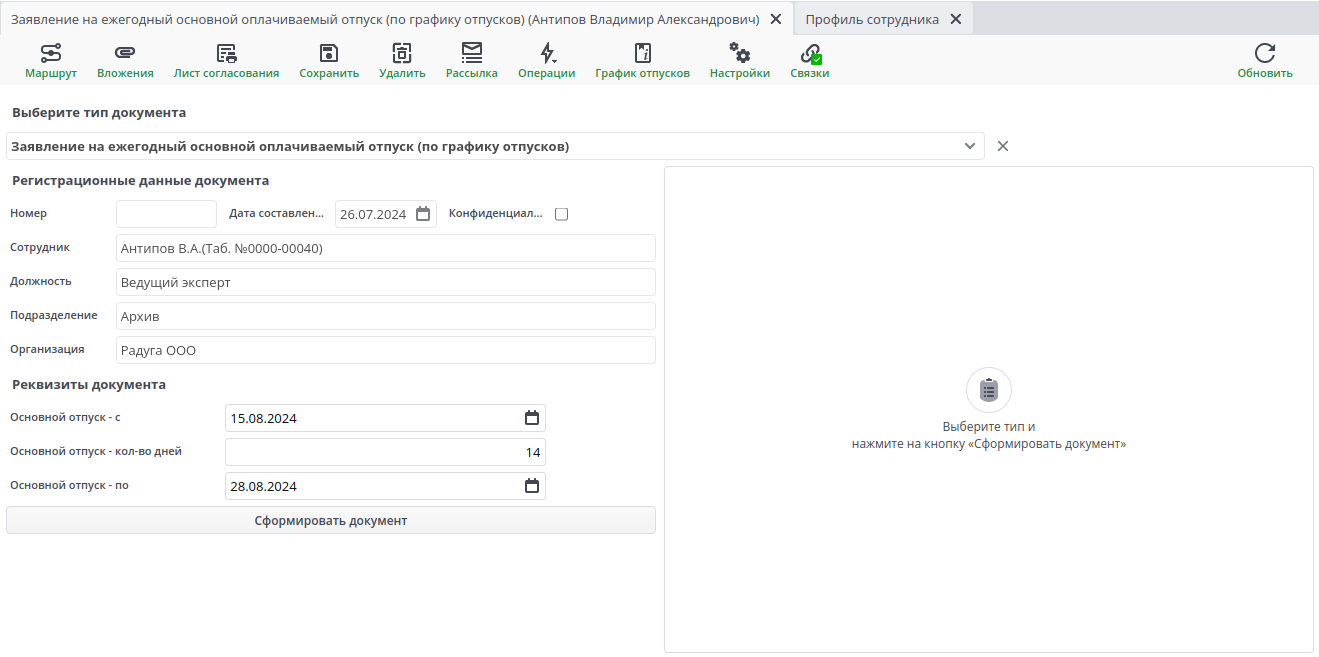Switch to Профиль сотрудника tab
The width and height of the screenshot is (1319, 657).
871,19
